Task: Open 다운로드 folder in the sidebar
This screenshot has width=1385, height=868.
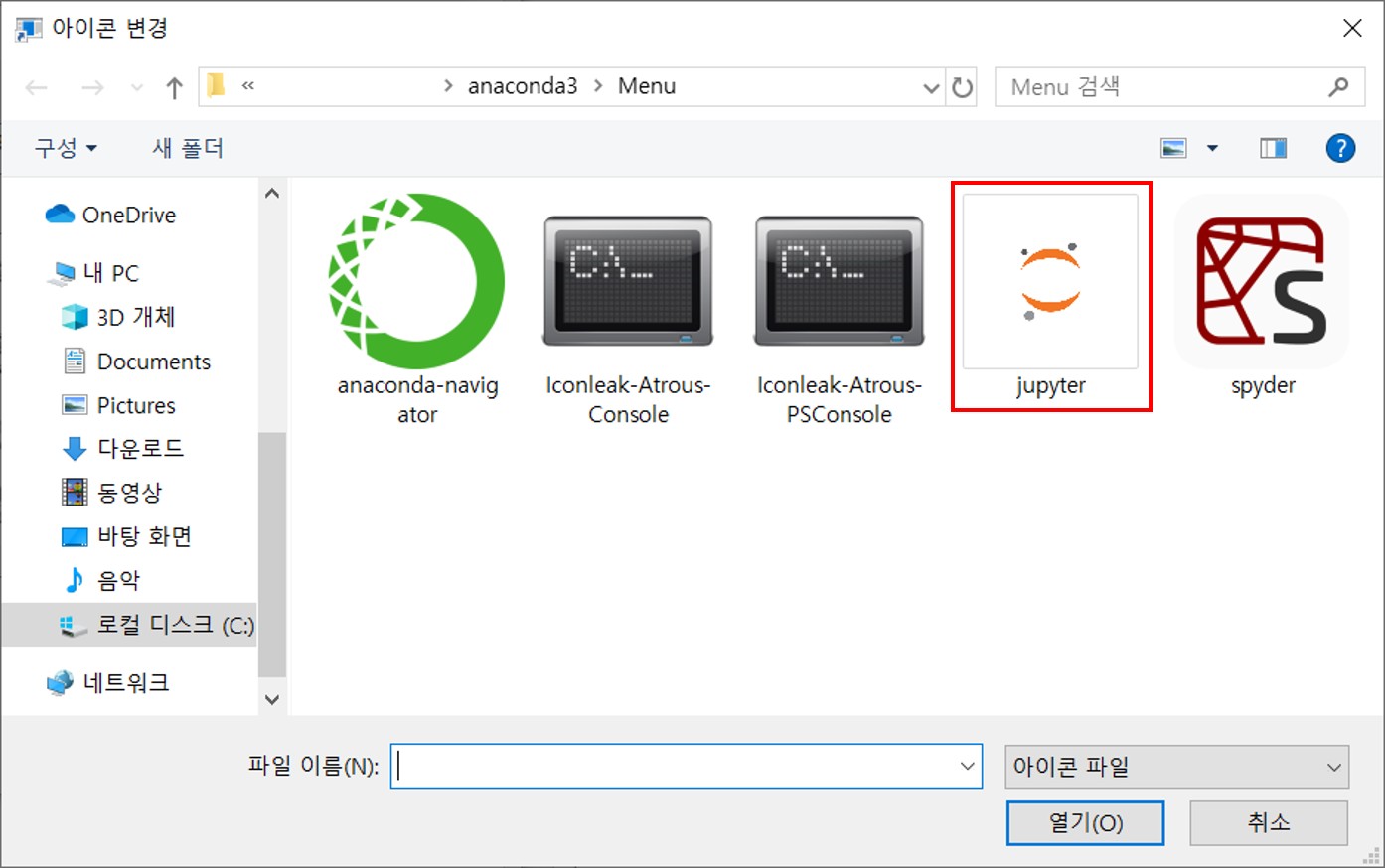Action: pos(140,449)
